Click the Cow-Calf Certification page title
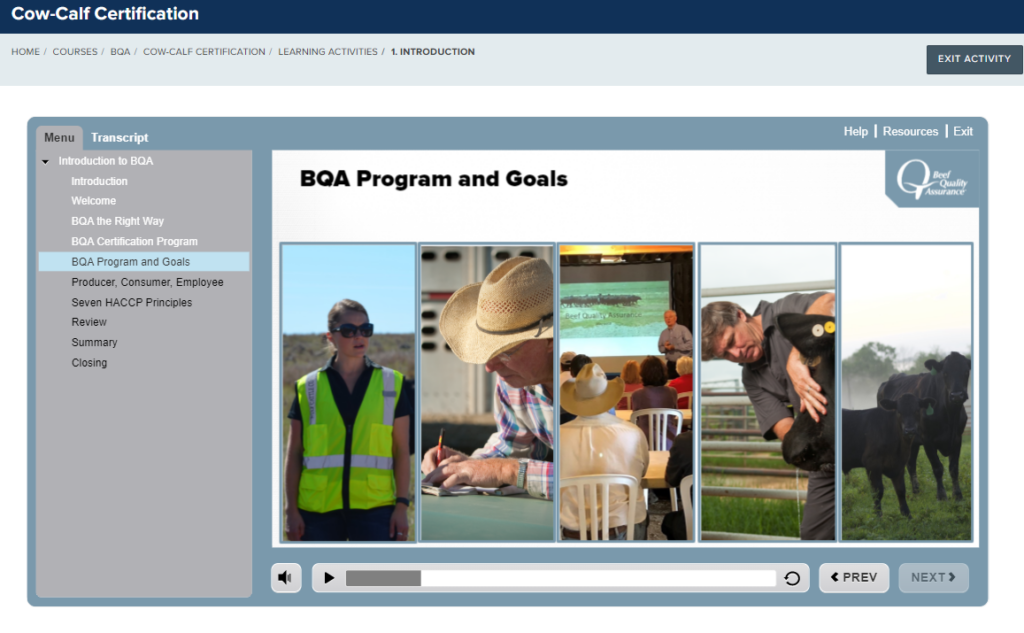The image size is (1024, 633). pyautogui.click(x=105, y=14)
